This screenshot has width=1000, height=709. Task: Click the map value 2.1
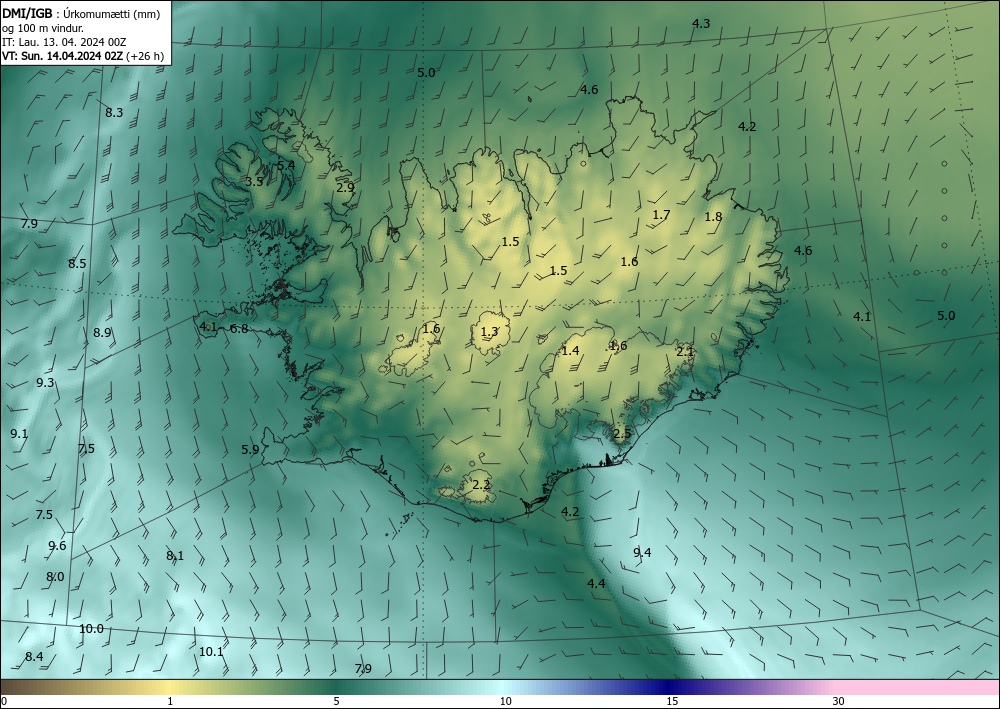click(684, 351)
